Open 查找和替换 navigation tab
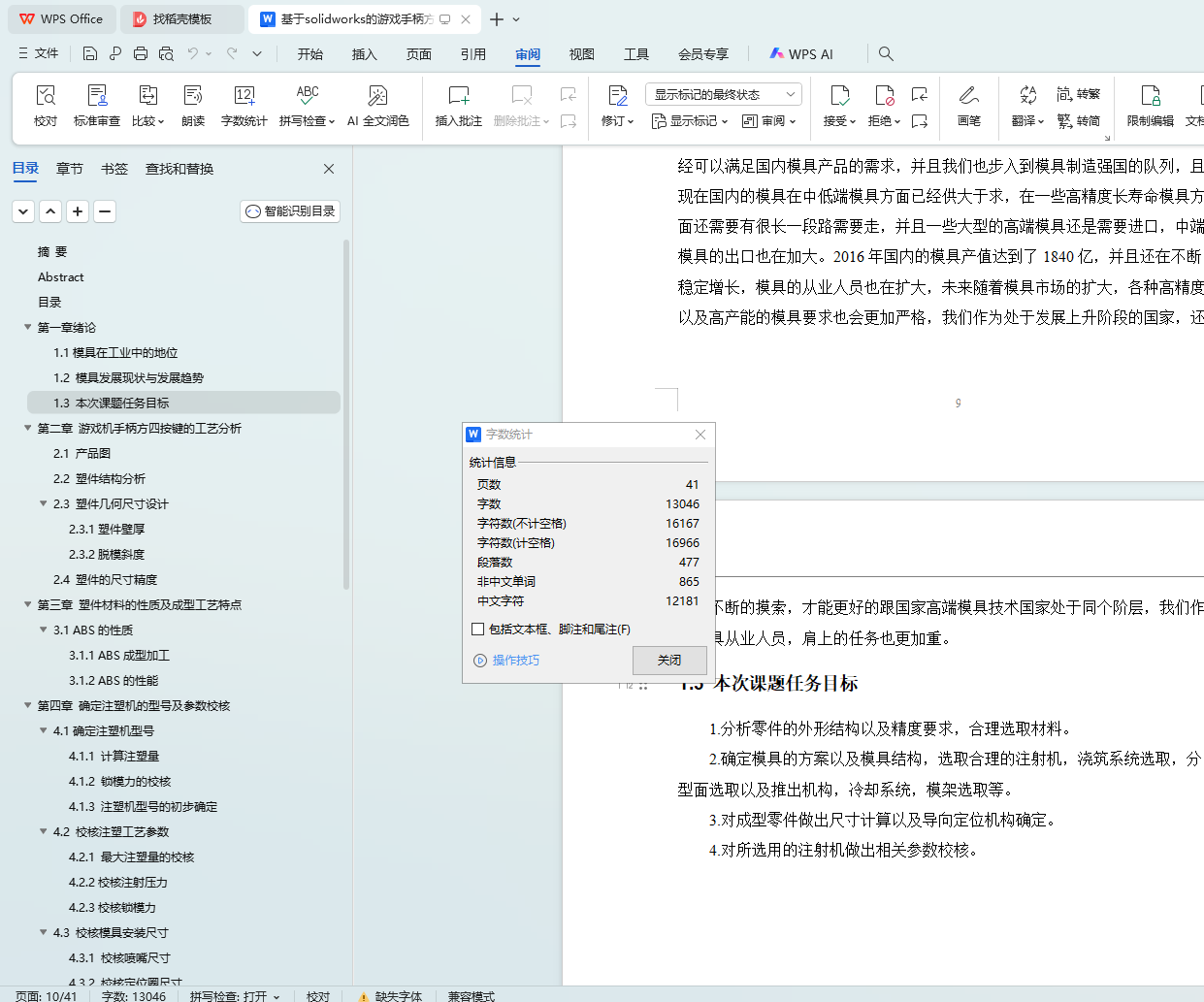 pyautogui.click(x=179, y=169)
